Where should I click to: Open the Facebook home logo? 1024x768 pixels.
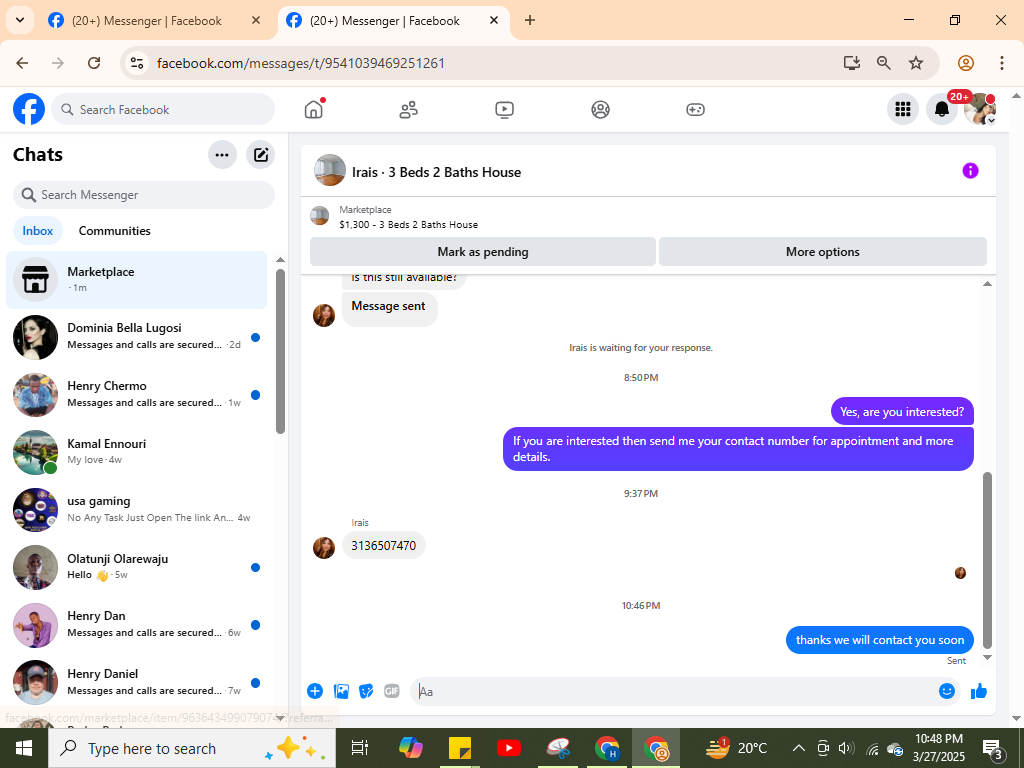coord(29,109)
